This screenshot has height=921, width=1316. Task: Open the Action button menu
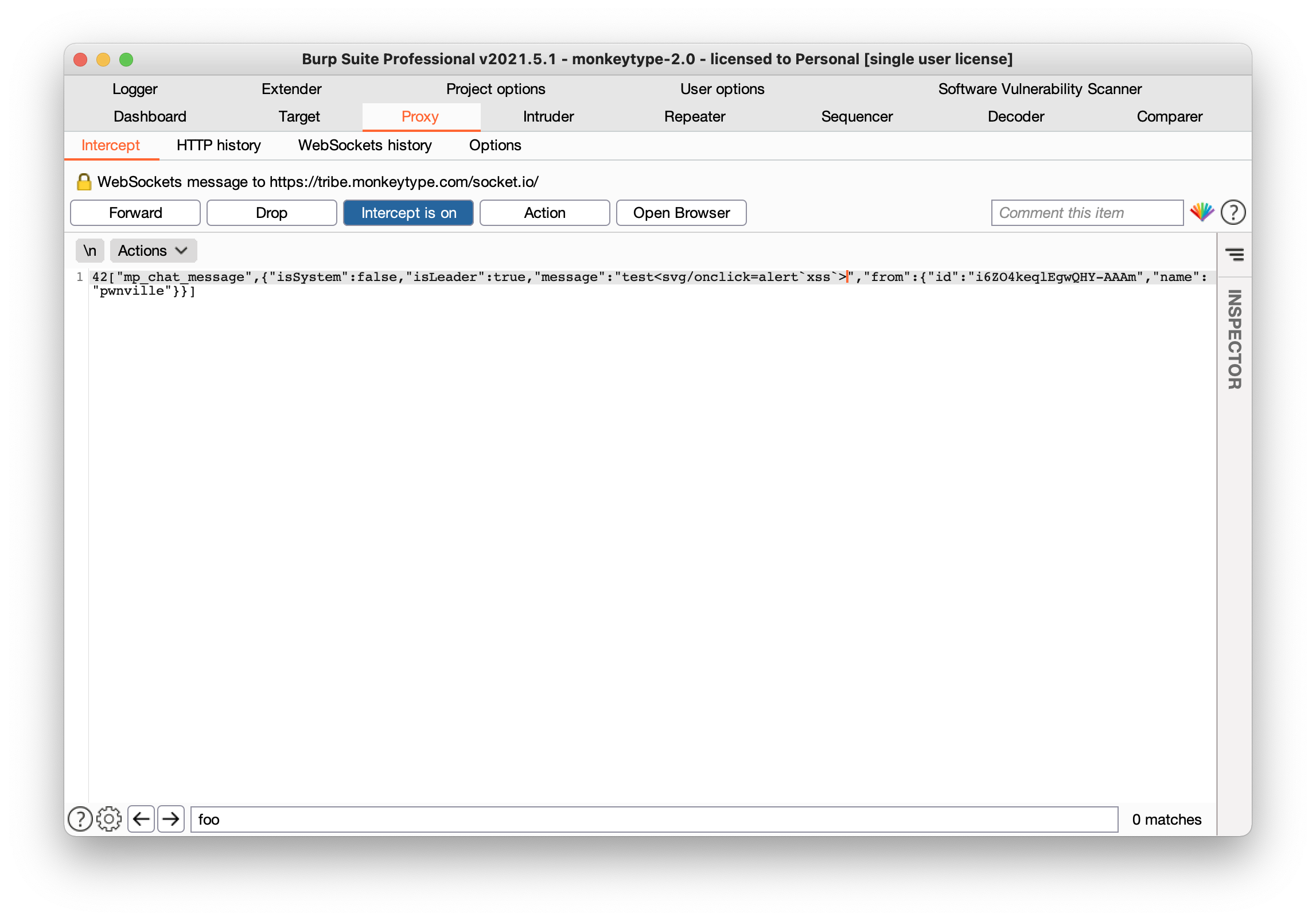point(544,213)
